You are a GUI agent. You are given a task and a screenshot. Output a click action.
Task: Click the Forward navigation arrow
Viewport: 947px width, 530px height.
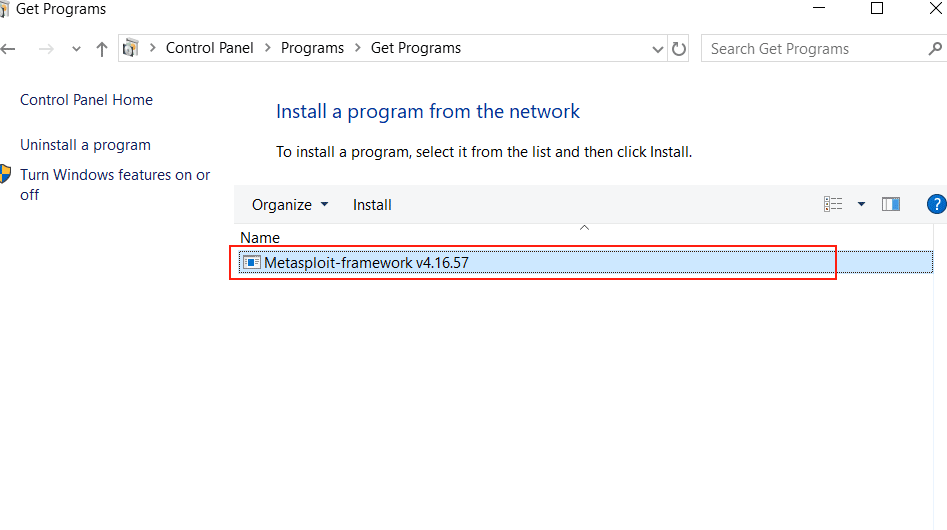coord(45,49)
